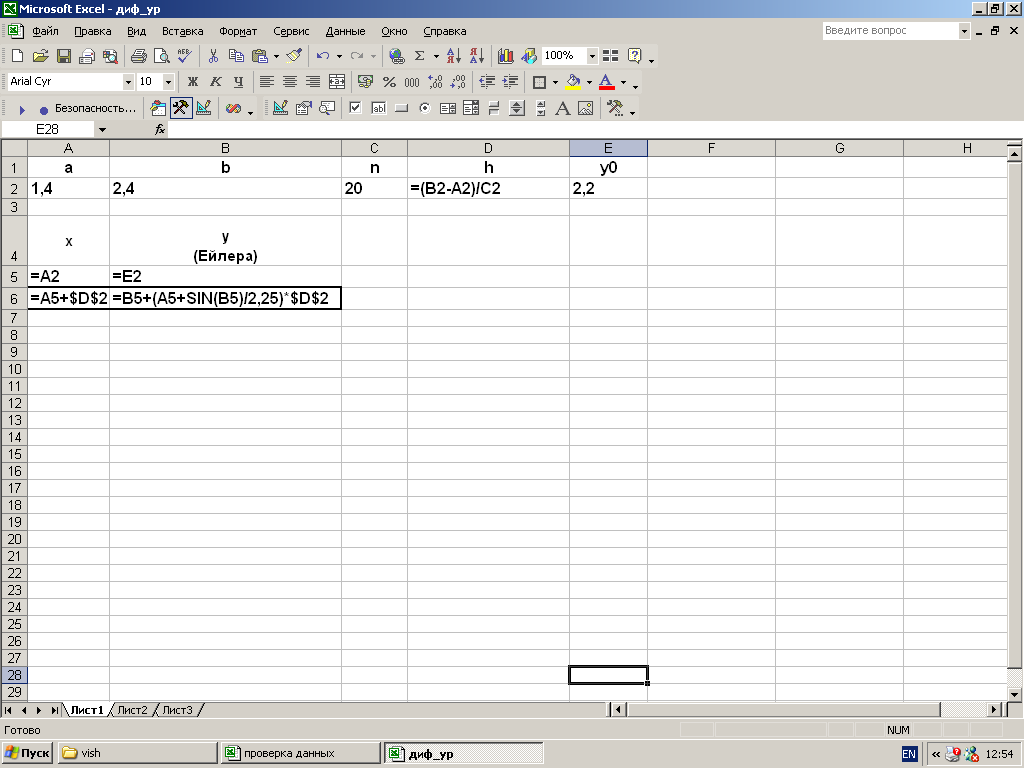The image size is (1024, 768).
Task: Click the Пуск Start button
Action: [x=28, y=753]
